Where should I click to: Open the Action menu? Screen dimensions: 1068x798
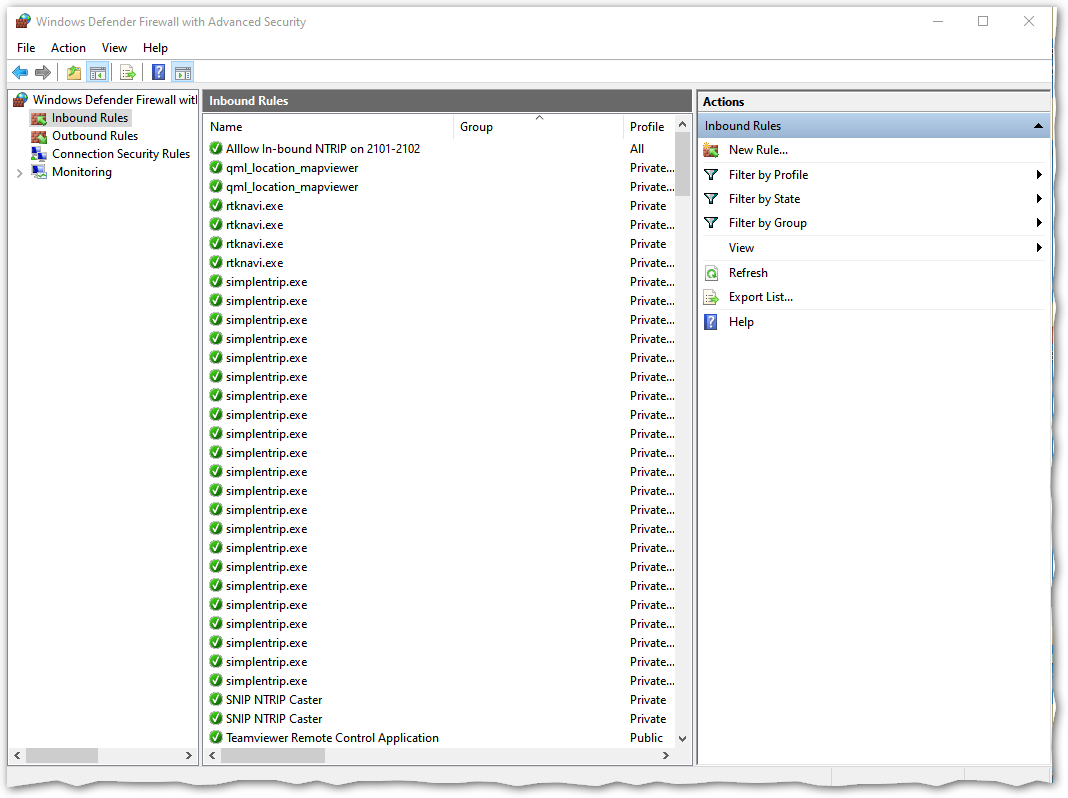pos(68,48)
